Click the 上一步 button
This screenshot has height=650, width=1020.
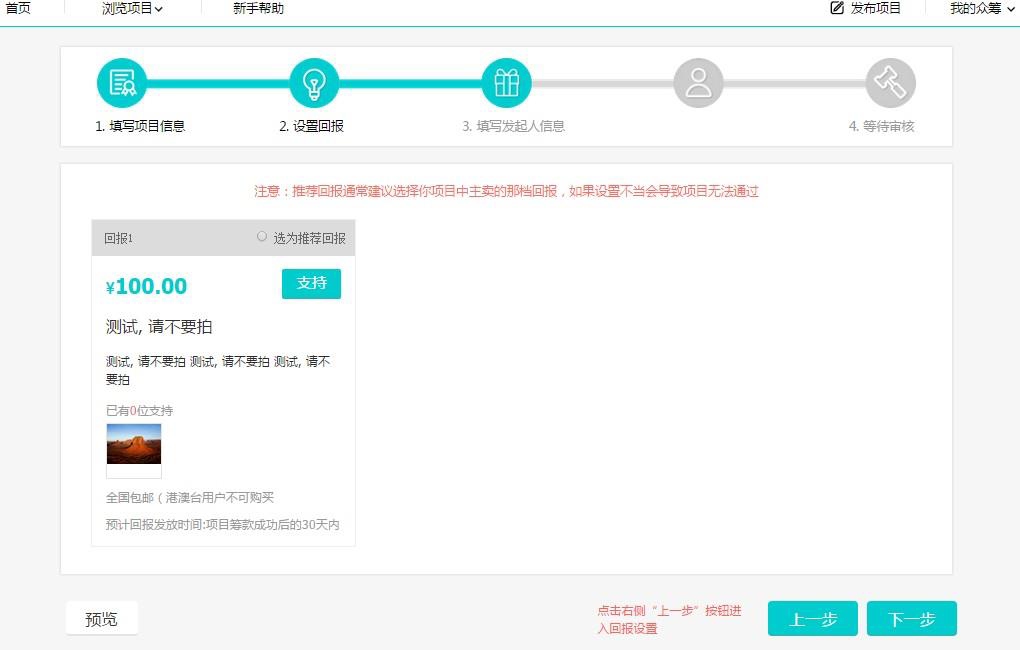coord(812,618)
